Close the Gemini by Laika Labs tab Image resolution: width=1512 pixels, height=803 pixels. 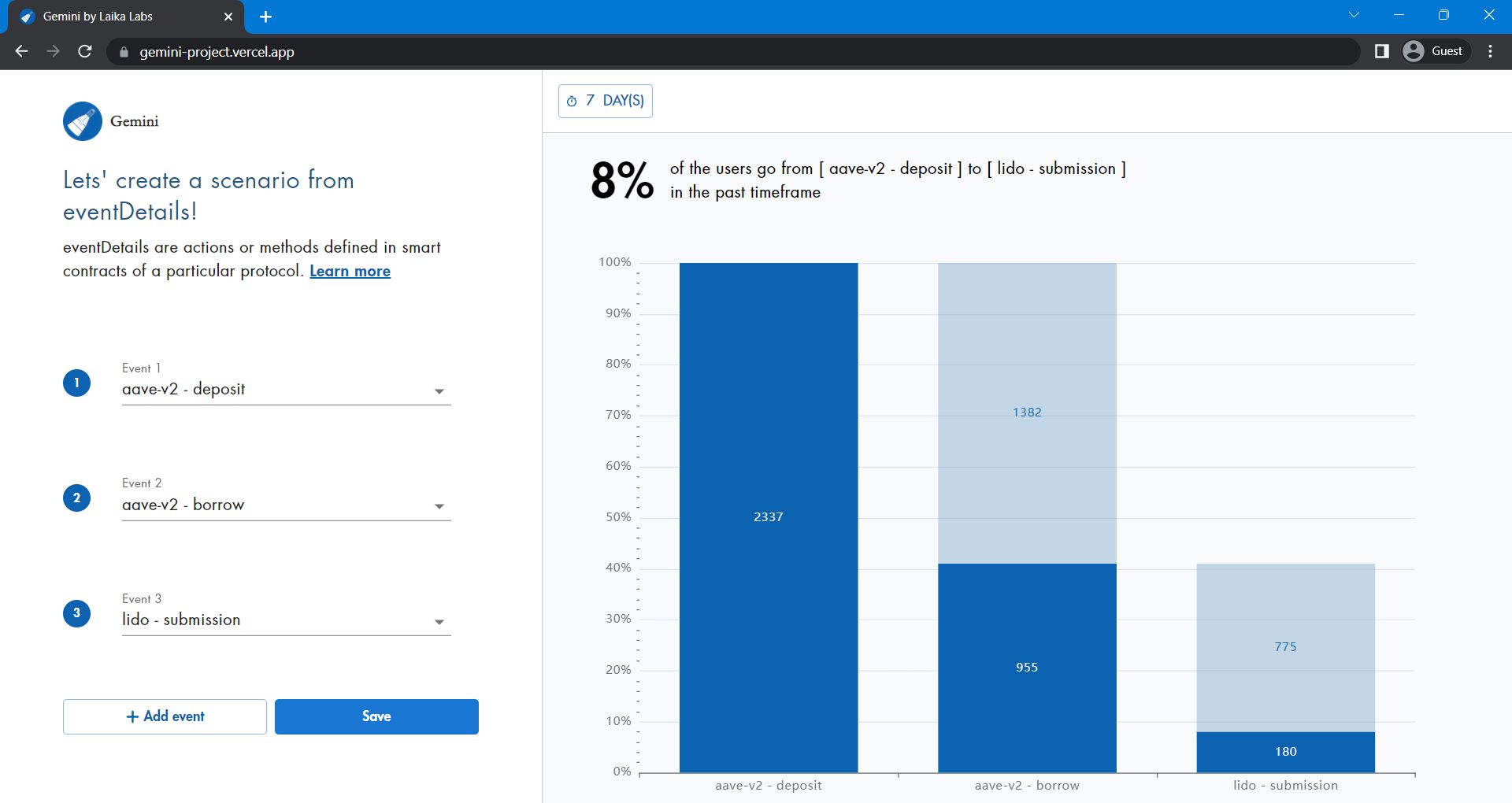pos(228,17)
